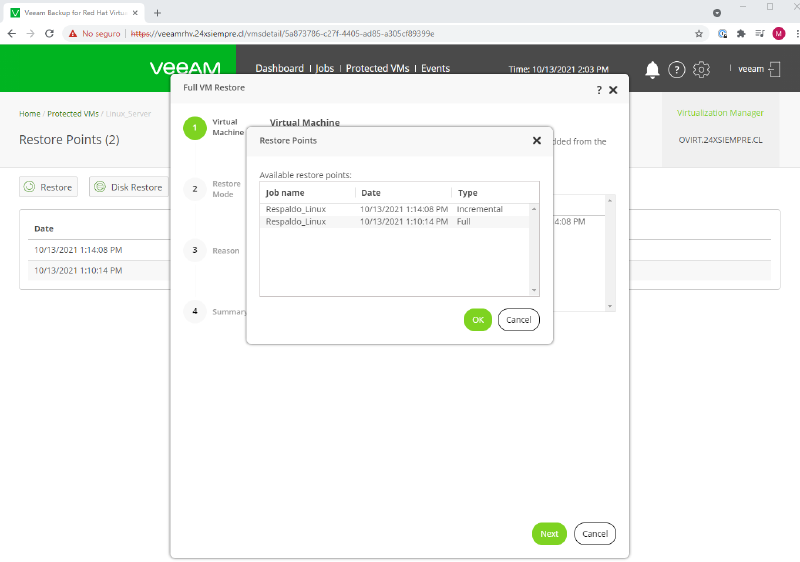Open the settings gear icon
Viewport: 800px width, 562px height.
point(701,69)
